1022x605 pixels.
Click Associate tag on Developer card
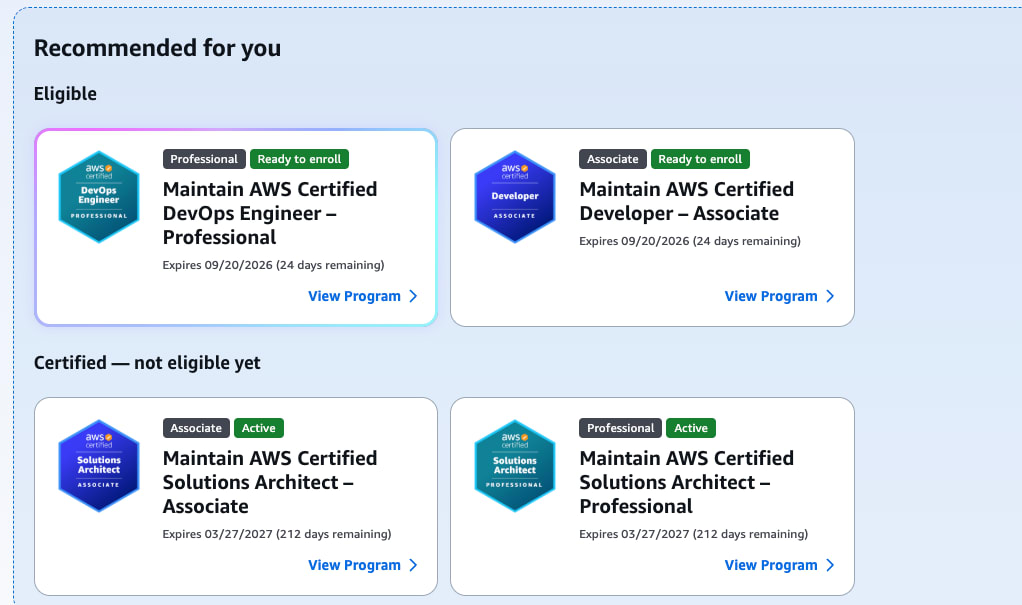(613, 159)
